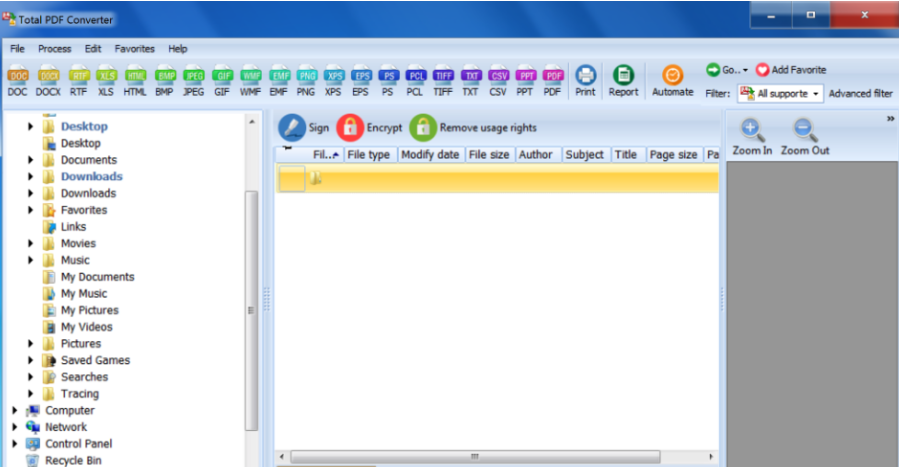Convert to PS format
Screen dimensions: 899x467
388,81
